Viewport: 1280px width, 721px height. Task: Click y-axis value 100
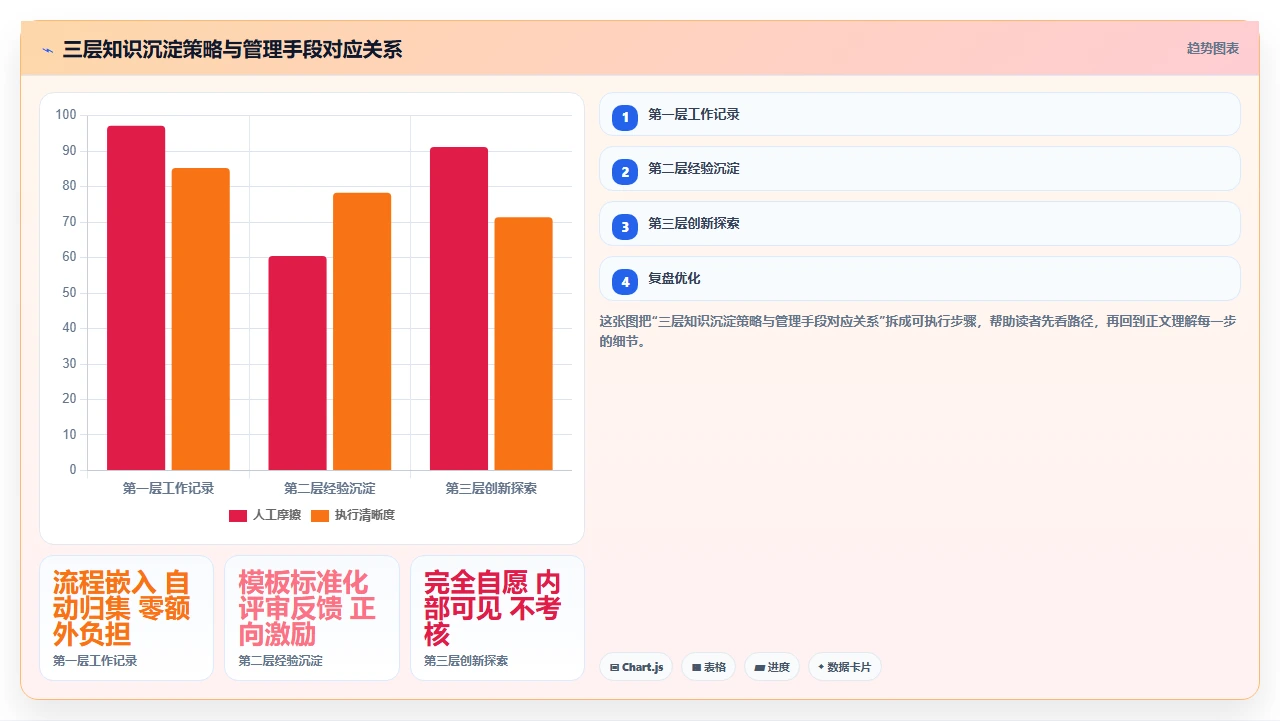pyautogui.click(x=66, y=115)
